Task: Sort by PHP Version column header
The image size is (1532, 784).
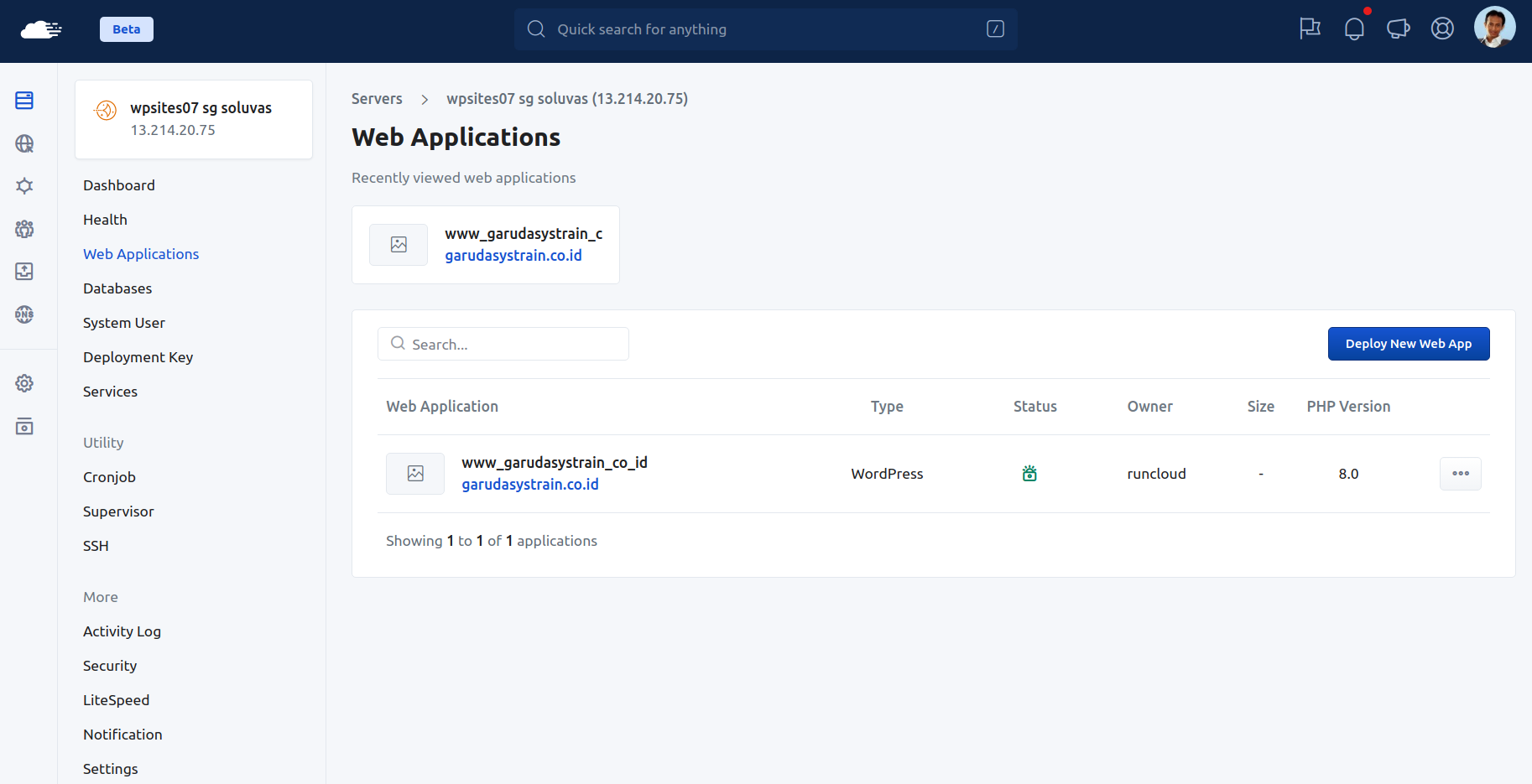Action: 1348,407
